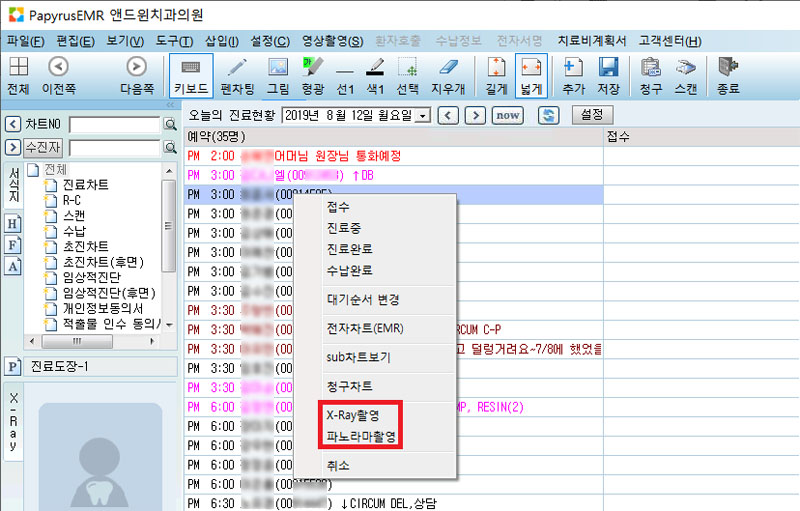This screenshot has width=800, height=511.
Task: Click the 청구 billing icon
Action: (651, 75)
